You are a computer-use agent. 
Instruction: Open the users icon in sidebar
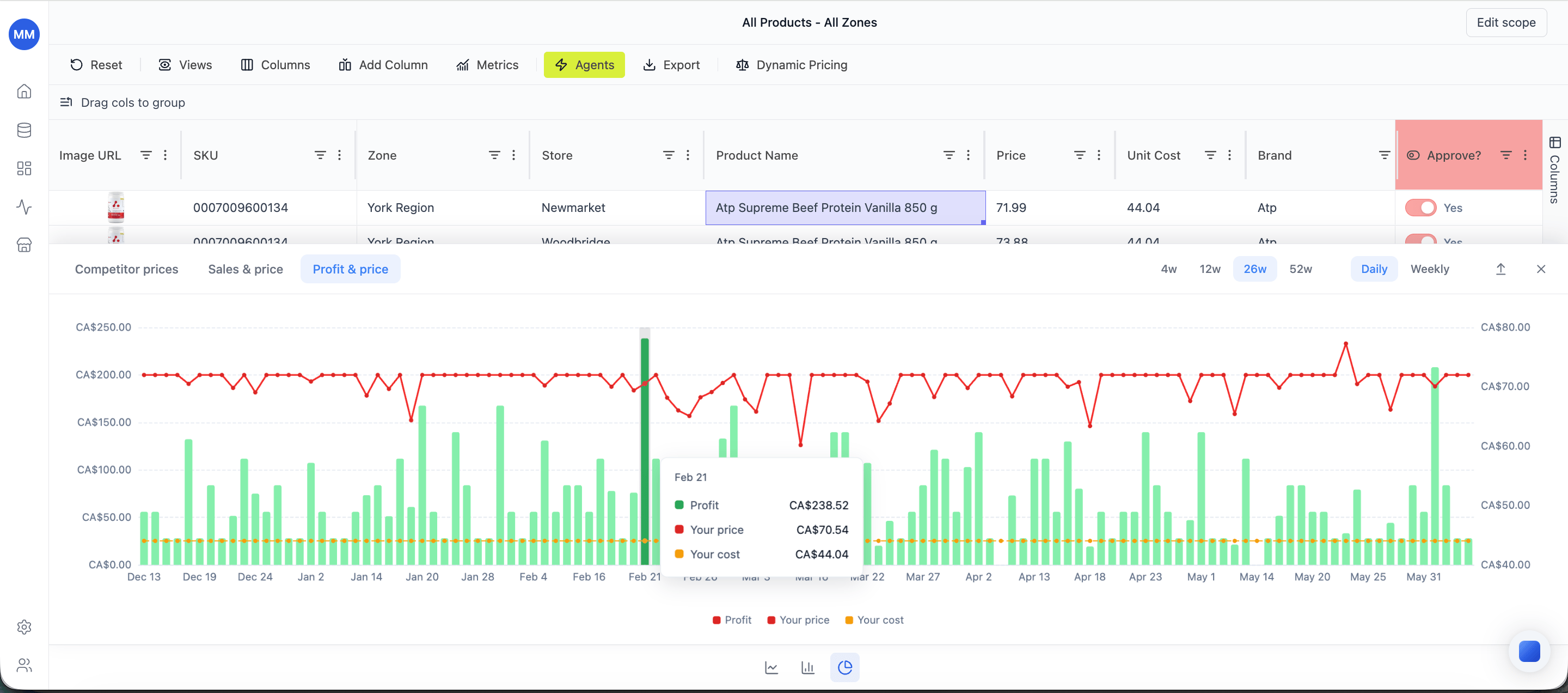coord(24,665)
